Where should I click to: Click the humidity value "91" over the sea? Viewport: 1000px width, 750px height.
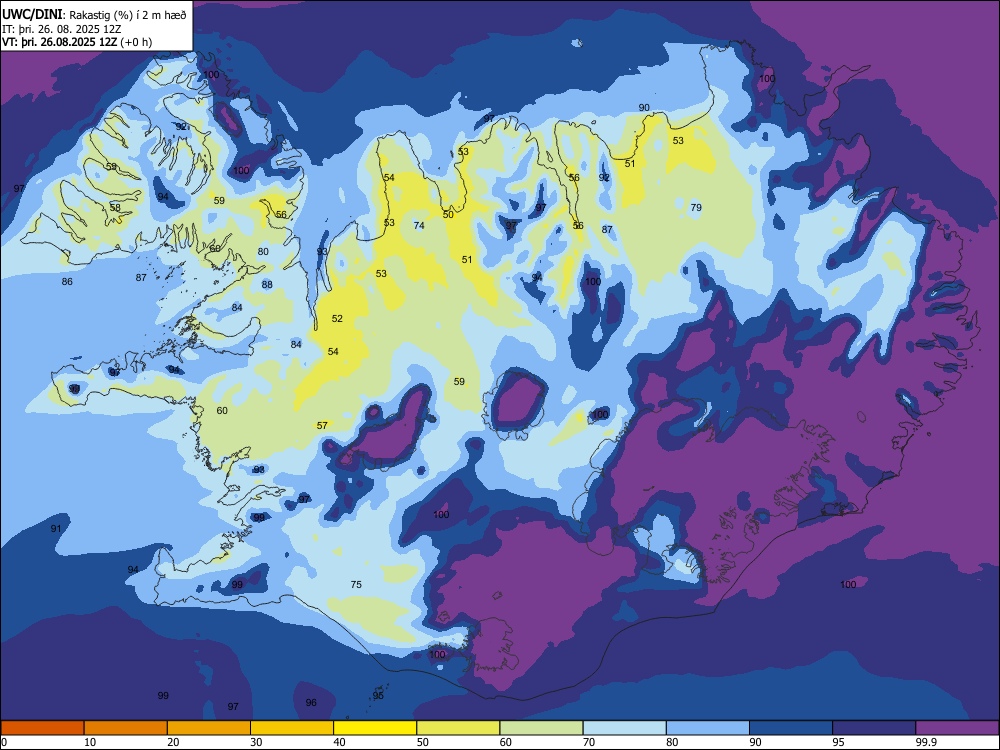56,528
